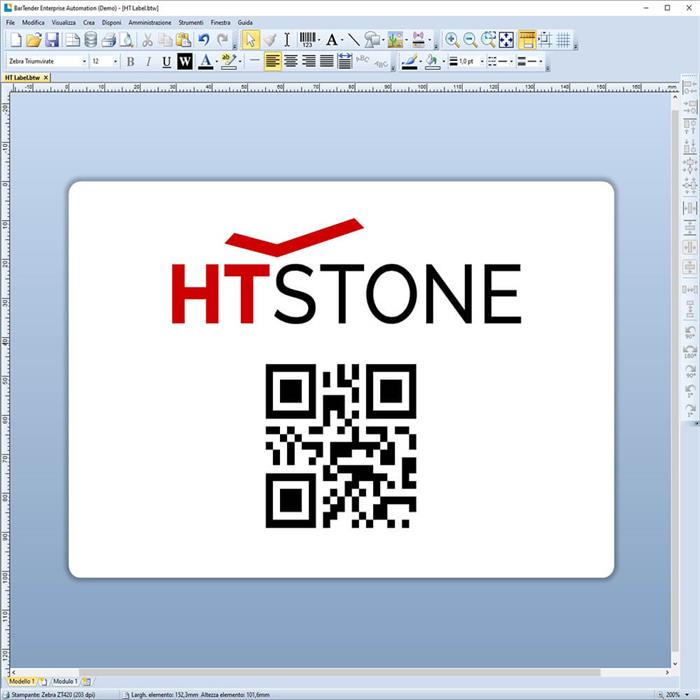700x700 pixels.
Task: Toggle italic formatting
Action: (148, 61)
